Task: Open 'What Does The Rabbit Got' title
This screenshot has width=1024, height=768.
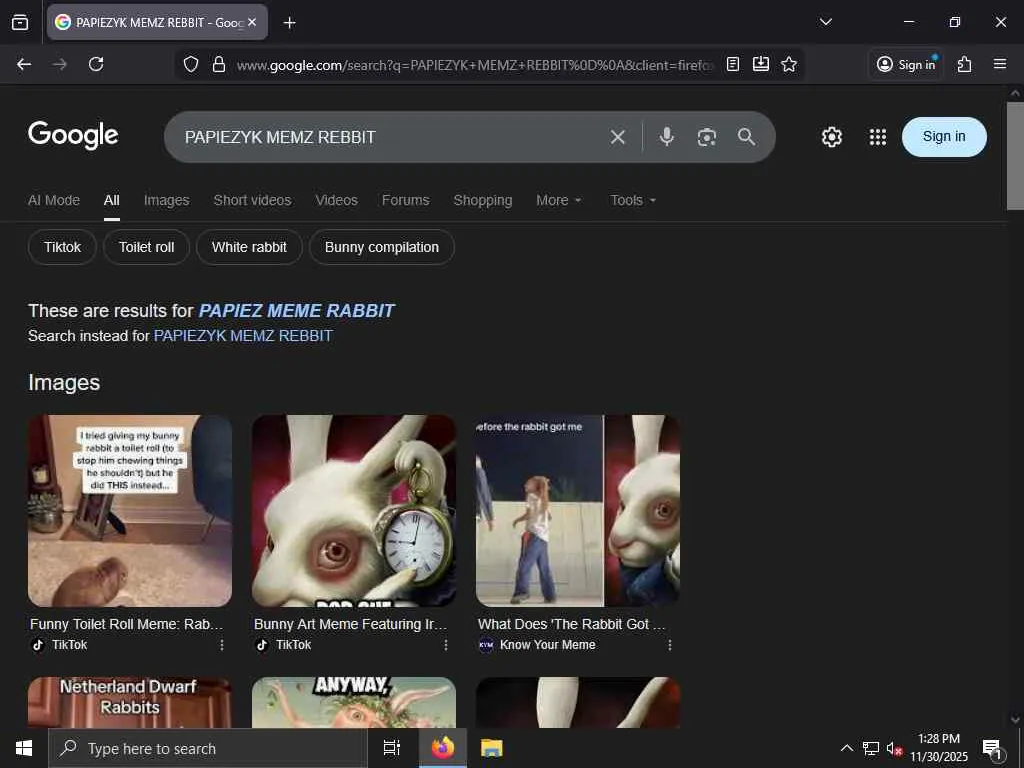Action: (x=571, y=624)
